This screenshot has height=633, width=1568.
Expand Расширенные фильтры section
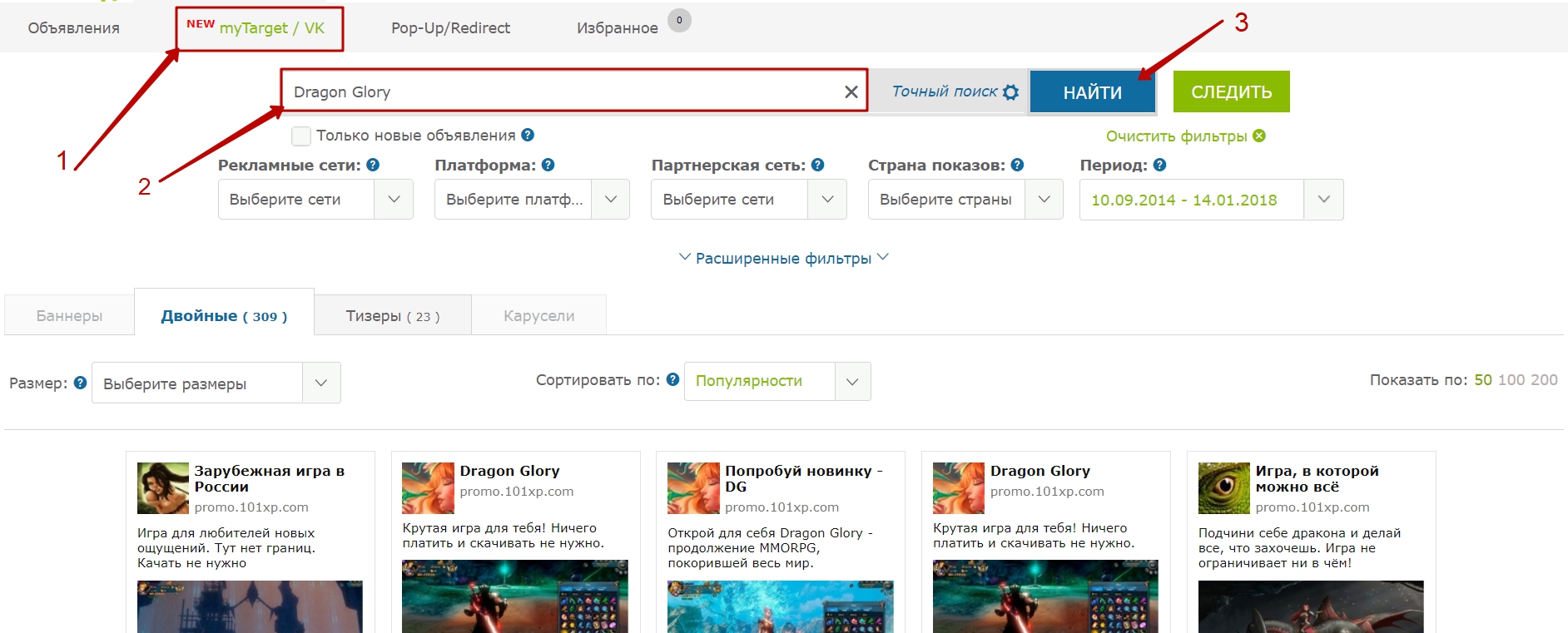[783, 258]
